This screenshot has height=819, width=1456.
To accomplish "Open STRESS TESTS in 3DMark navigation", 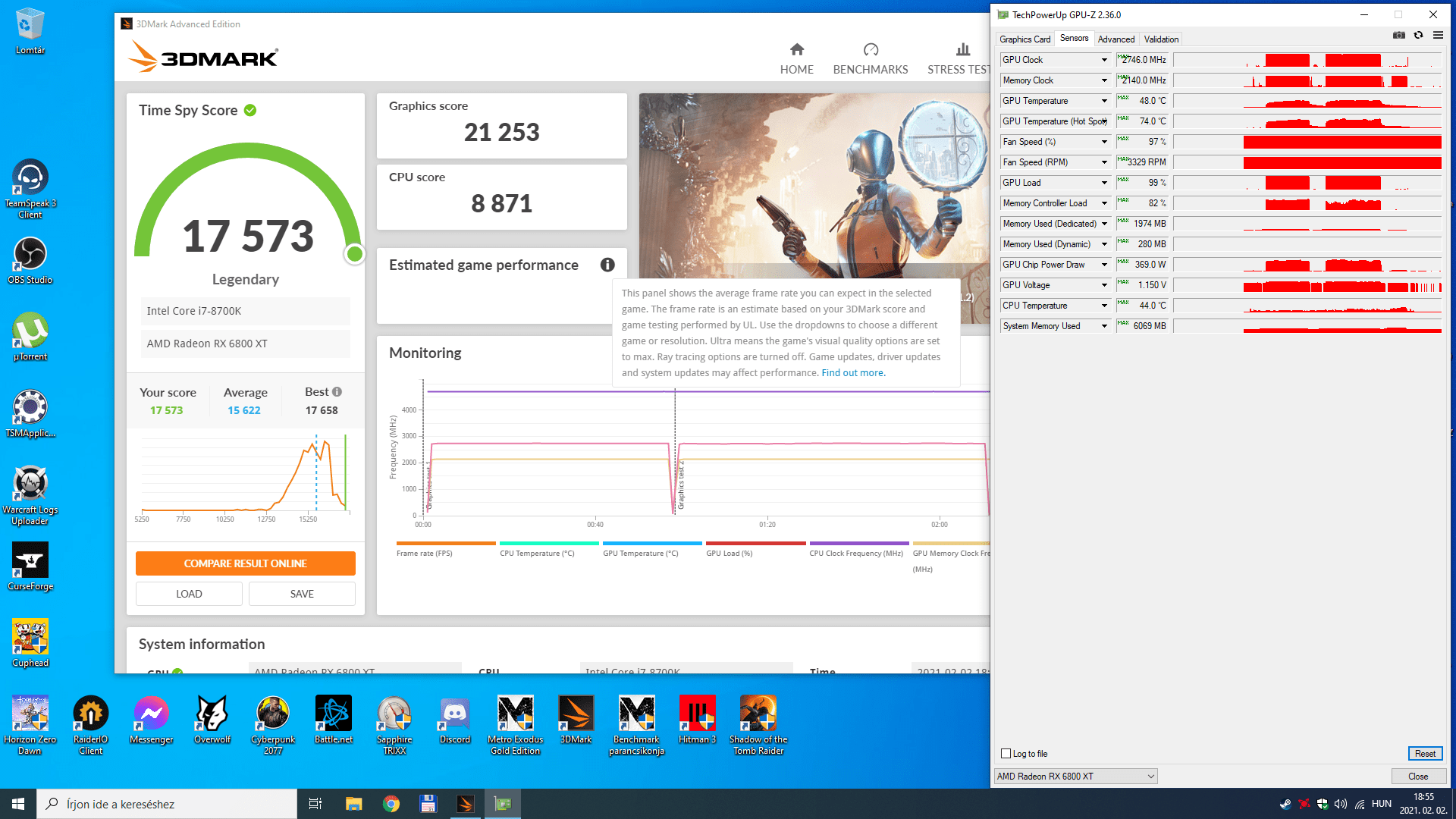I will (959, 59).
